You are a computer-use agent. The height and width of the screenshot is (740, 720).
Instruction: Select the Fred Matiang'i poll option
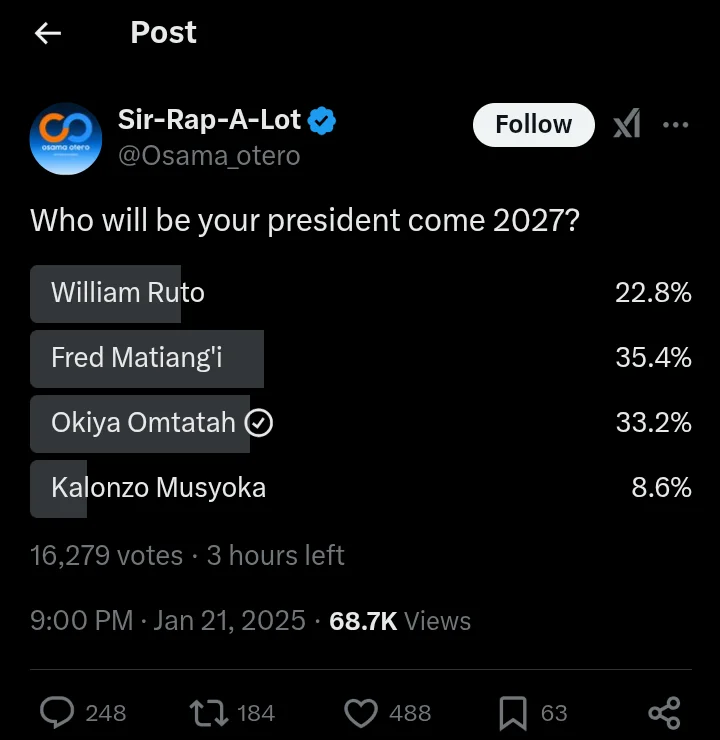[361, 359]
